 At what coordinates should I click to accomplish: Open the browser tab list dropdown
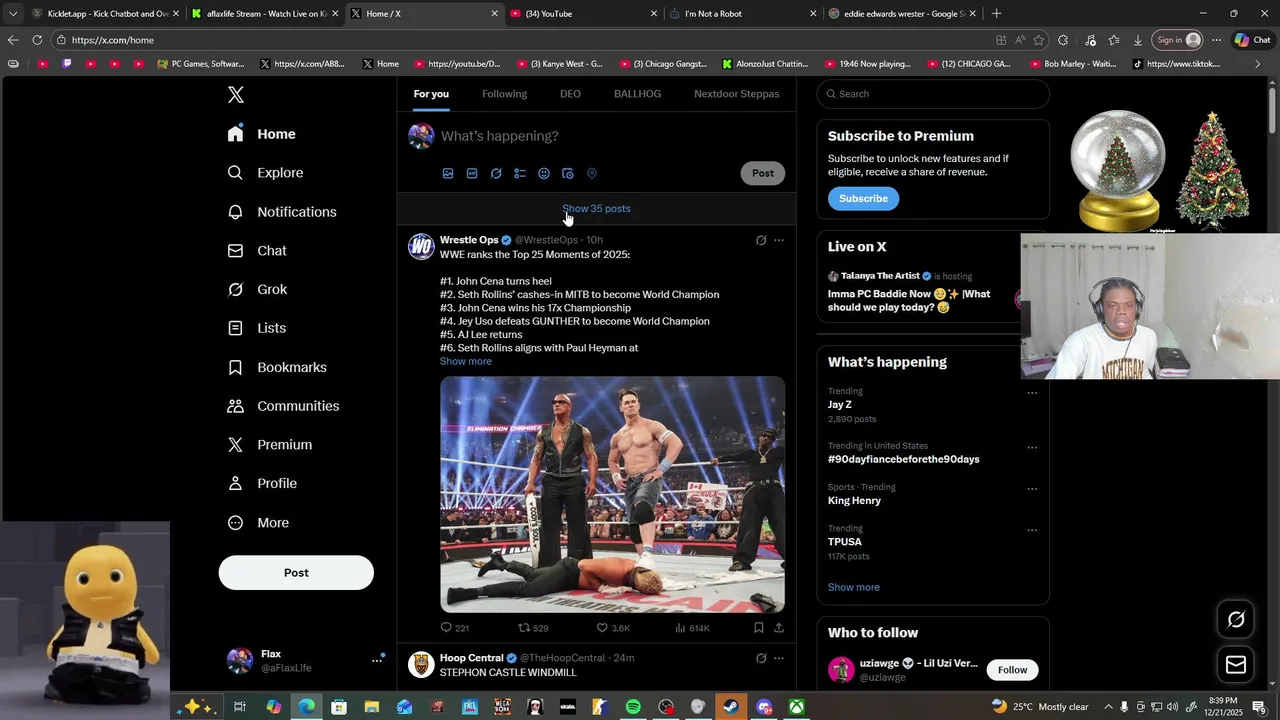pos(12,14)
